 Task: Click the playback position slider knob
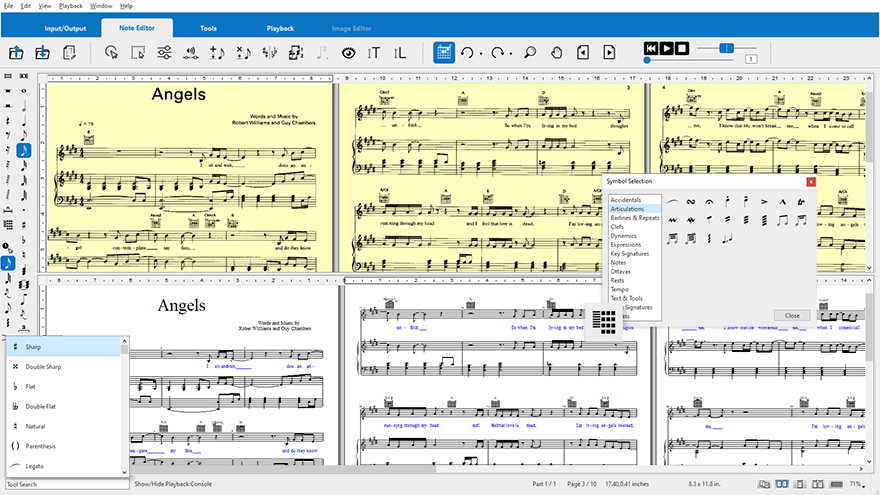pos(647,60)
